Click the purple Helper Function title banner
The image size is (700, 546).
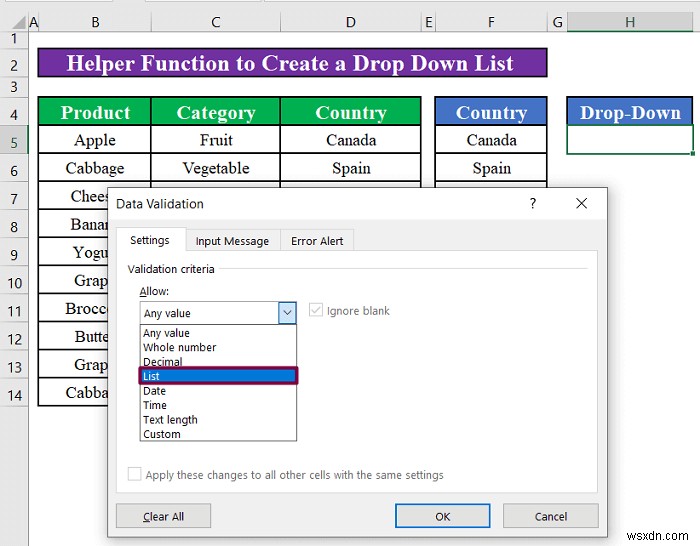click(292, 63)
